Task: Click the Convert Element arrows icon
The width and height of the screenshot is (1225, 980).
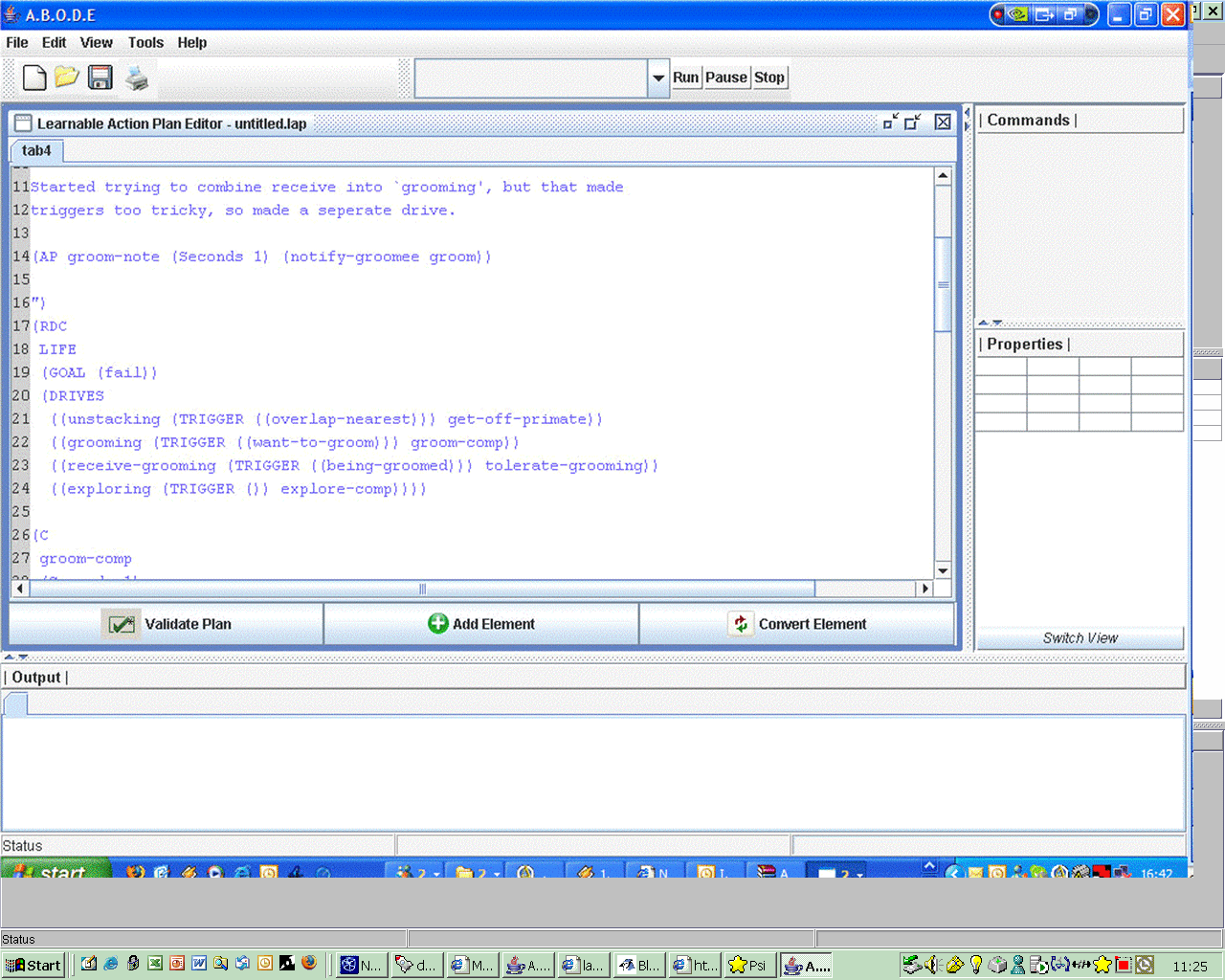Action: (x=741, y=624)
